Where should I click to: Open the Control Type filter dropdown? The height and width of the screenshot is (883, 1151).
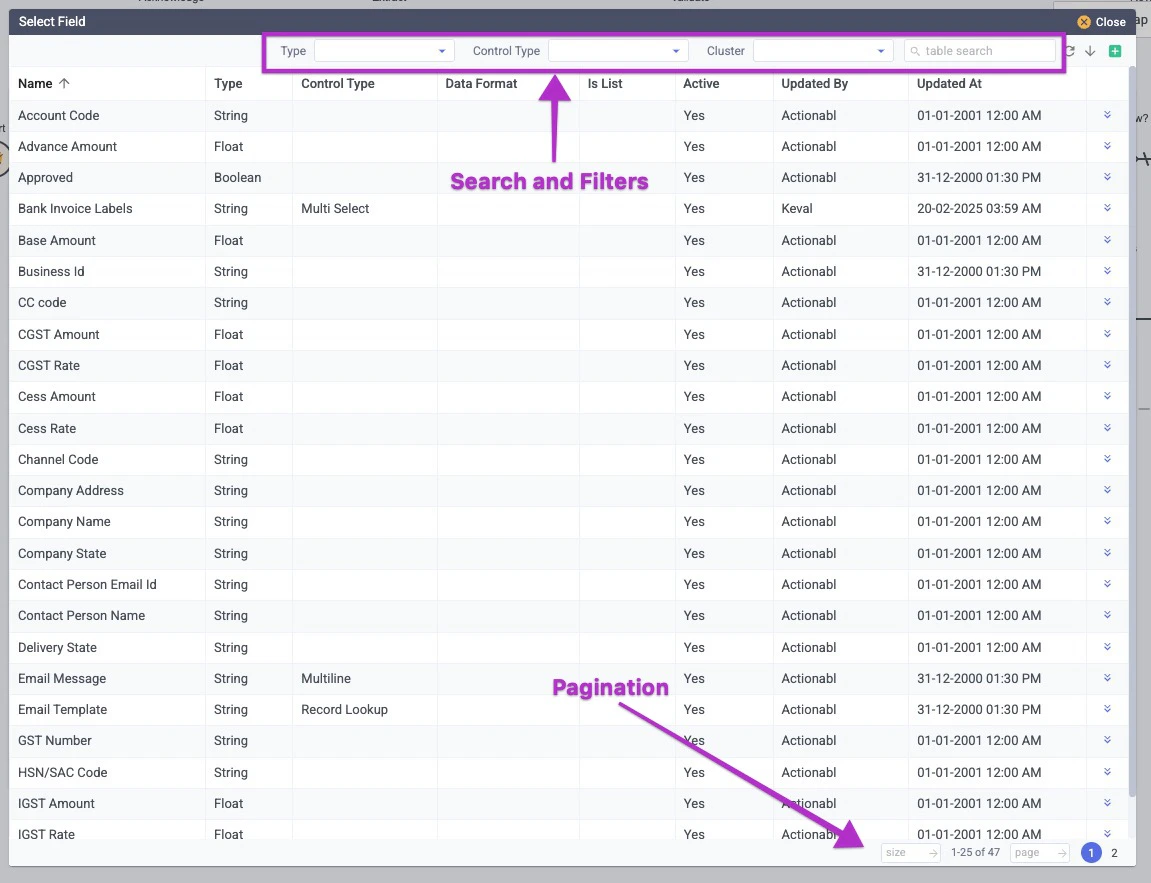click(618, 51)
